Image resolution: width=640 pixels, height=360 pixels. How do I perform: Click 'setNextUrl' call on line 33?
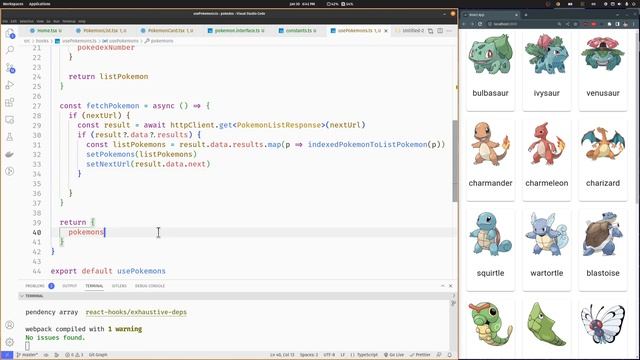[x=108, y=164]
